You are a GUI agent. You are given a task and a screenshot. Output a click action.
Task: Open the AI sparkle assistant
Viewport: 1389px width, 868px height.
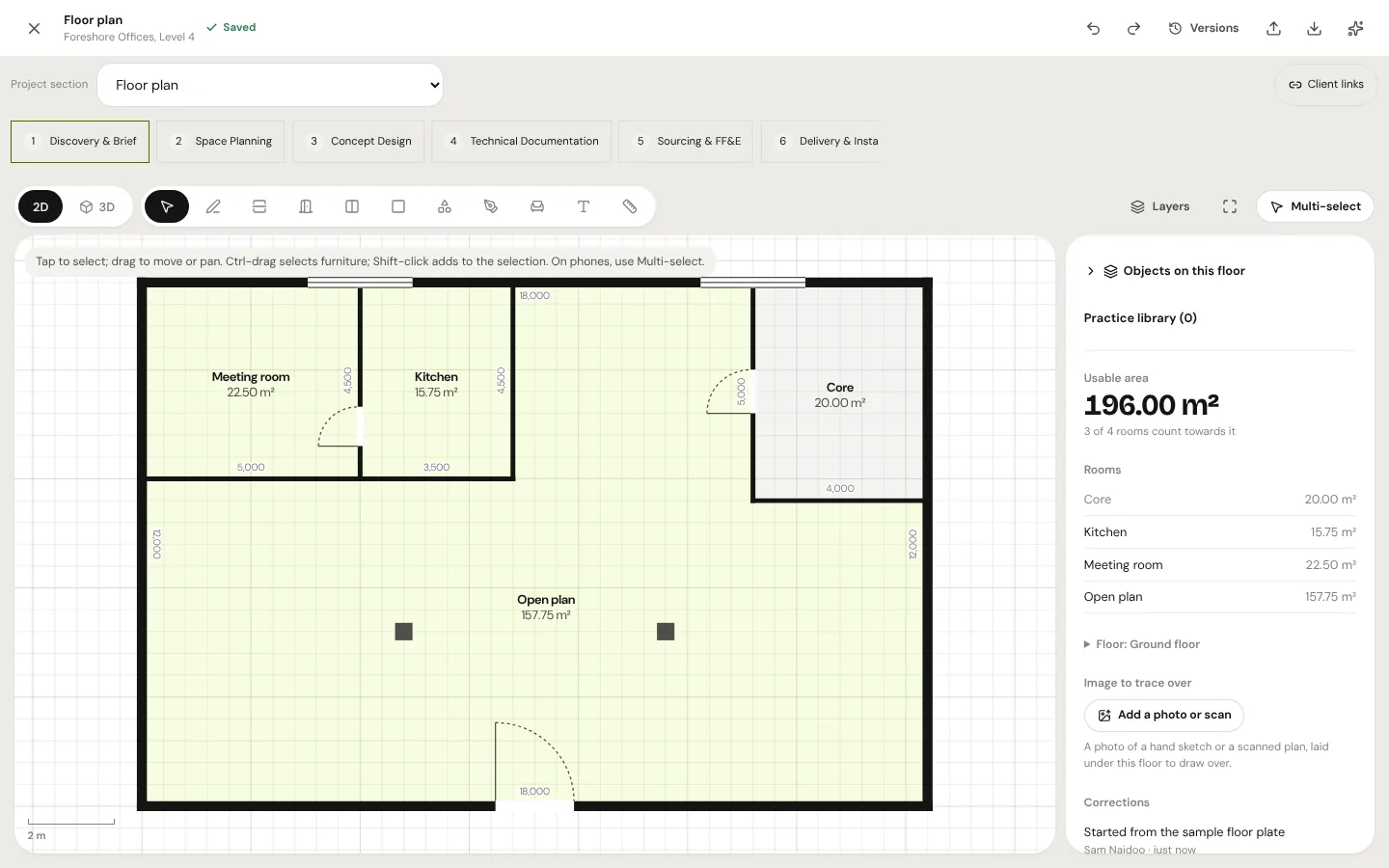coord(1355,28)
